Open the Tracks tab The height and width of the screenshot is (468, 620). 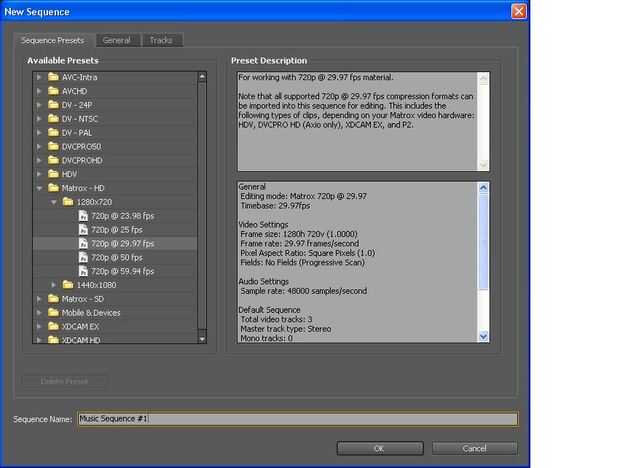[162, 40]
